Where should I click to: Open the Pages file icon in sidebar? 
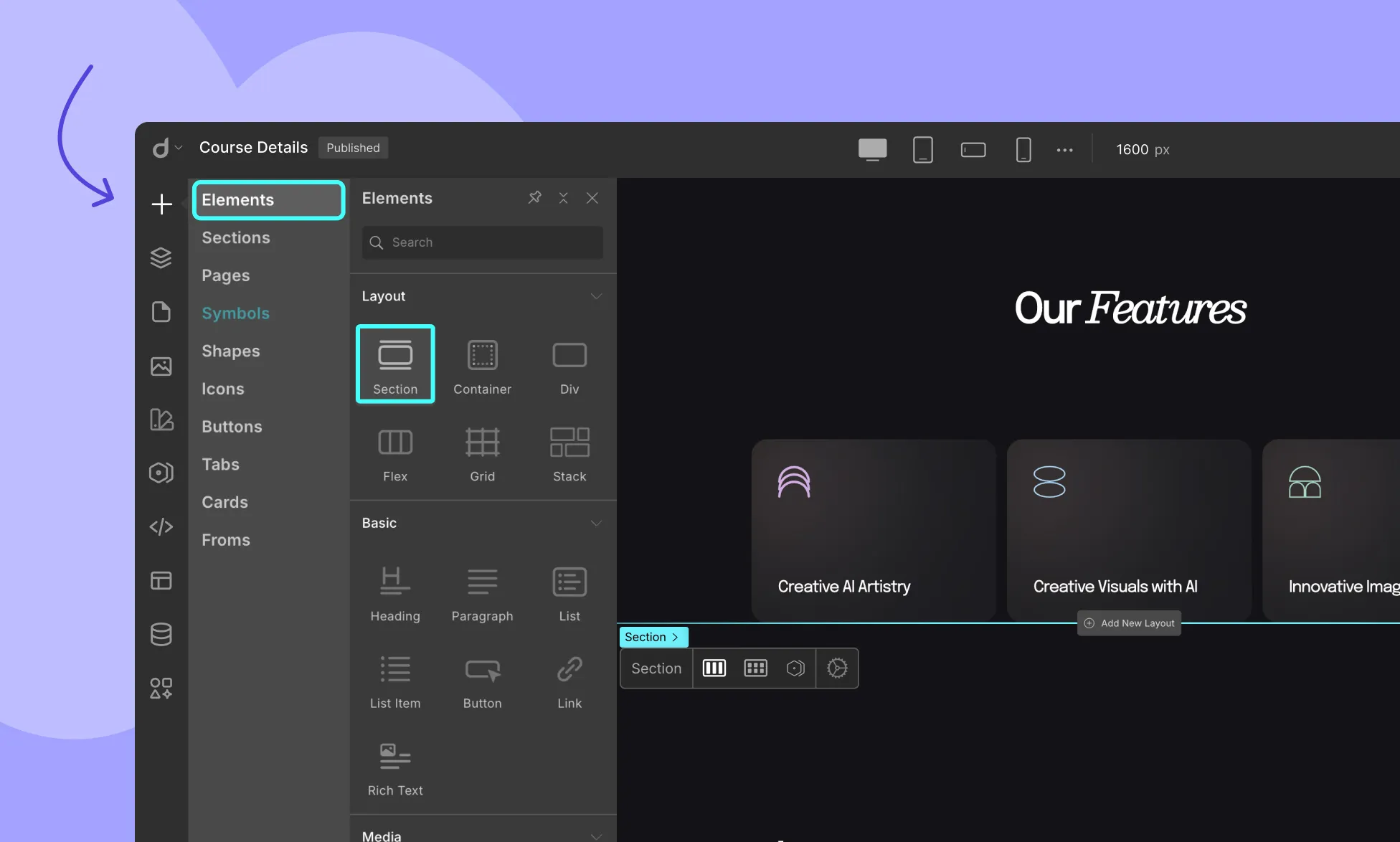[x=161, y=312]
